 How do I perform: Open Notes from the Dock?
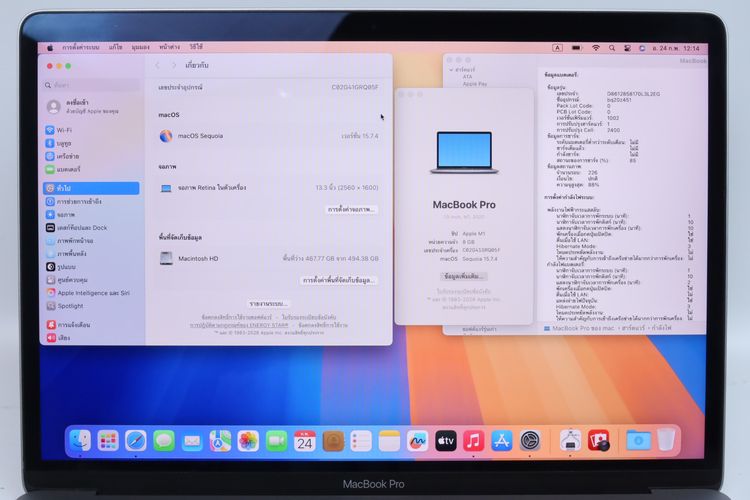pyautogui.click(x=389, y=441)
